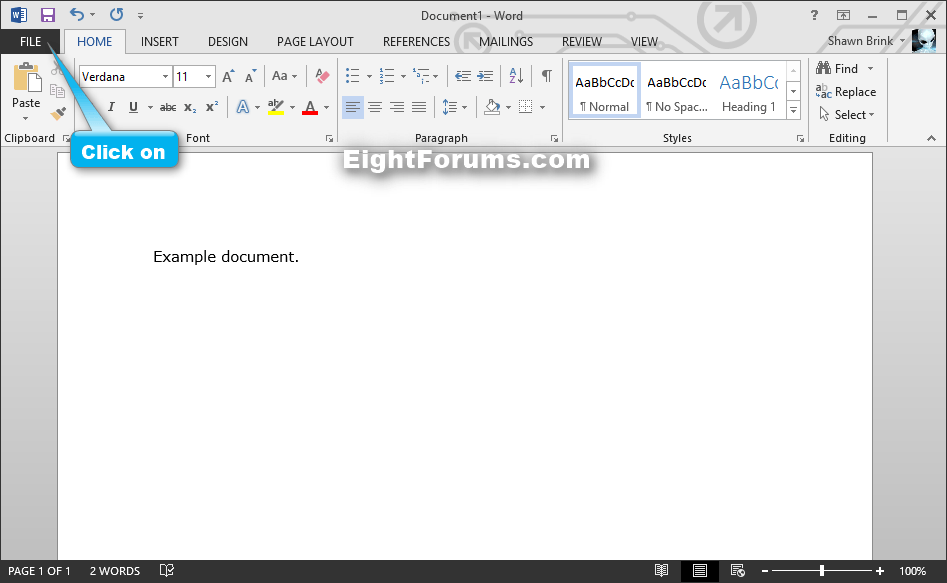
Task: Open the FILE tab
Action: coord(30,41)
